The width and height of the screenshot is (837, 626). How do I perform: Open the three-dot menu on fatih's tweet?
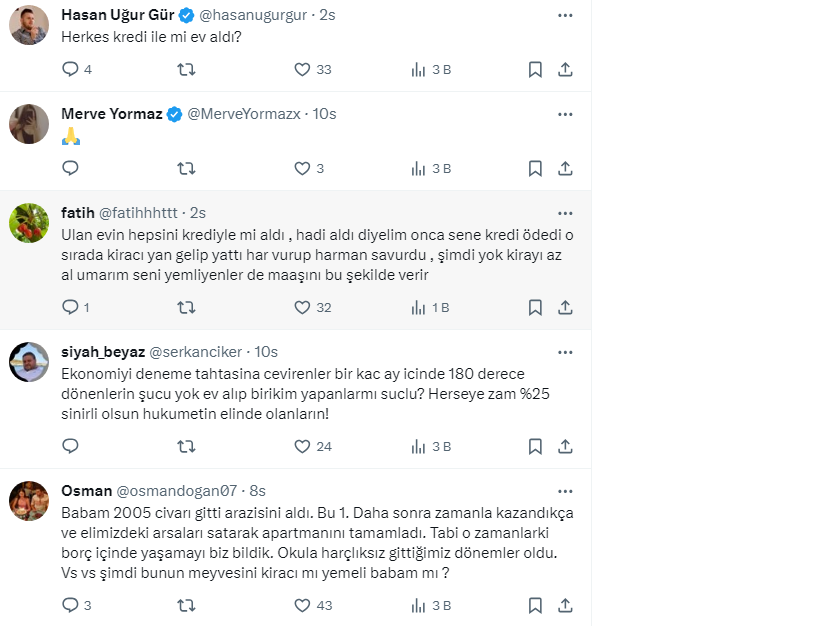pyautogui.click(x=565, y=213)
